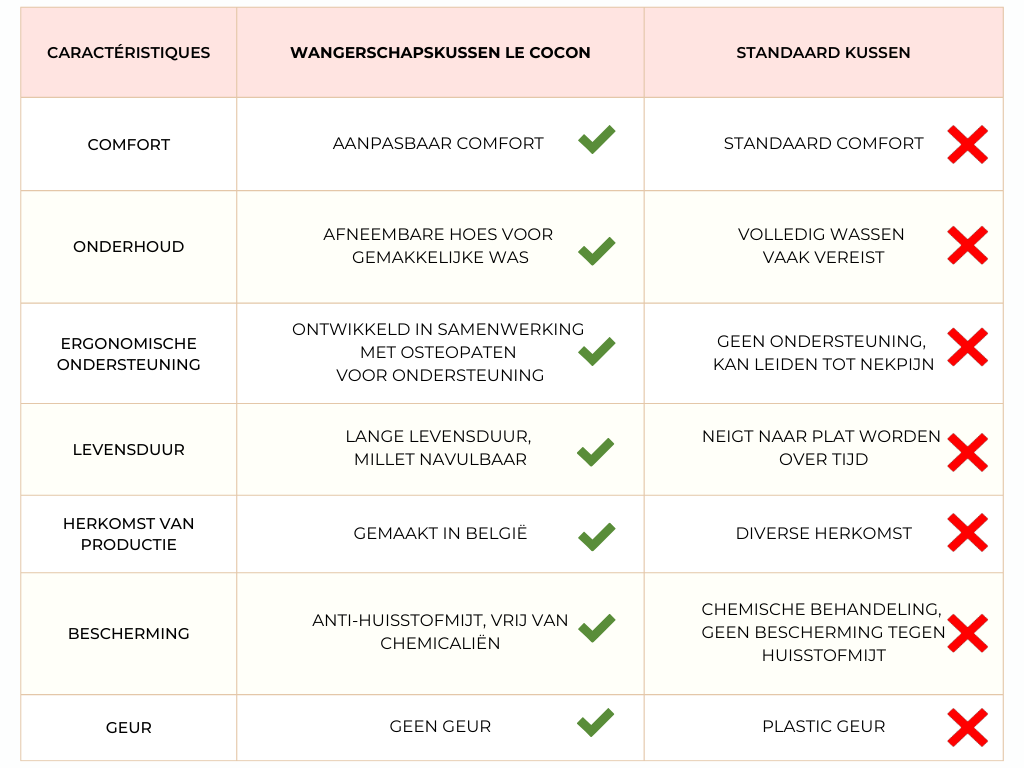Click the Caractéristiques column header
The image size is (1024, 768).
129,53
